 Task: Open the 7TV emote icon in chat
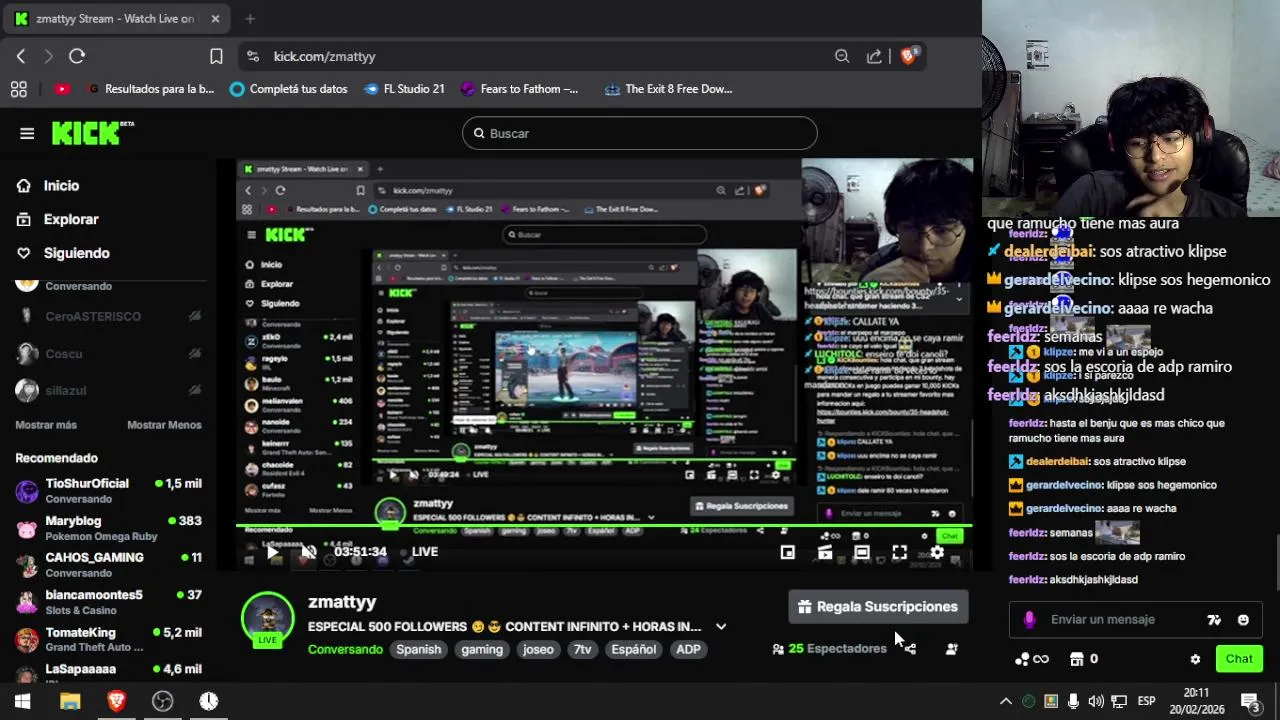[x=1214, y=620]
